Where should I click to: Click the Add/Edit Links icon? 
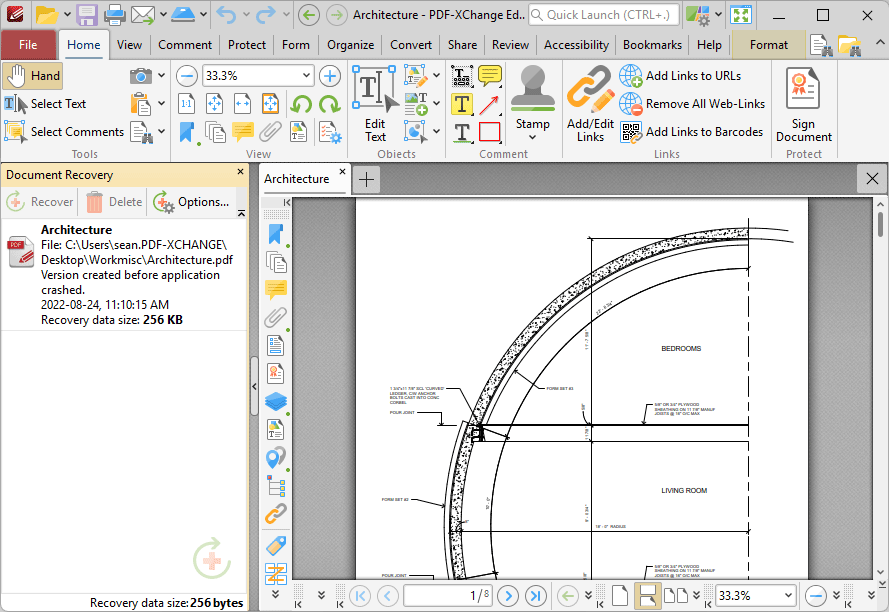point(590,104)
